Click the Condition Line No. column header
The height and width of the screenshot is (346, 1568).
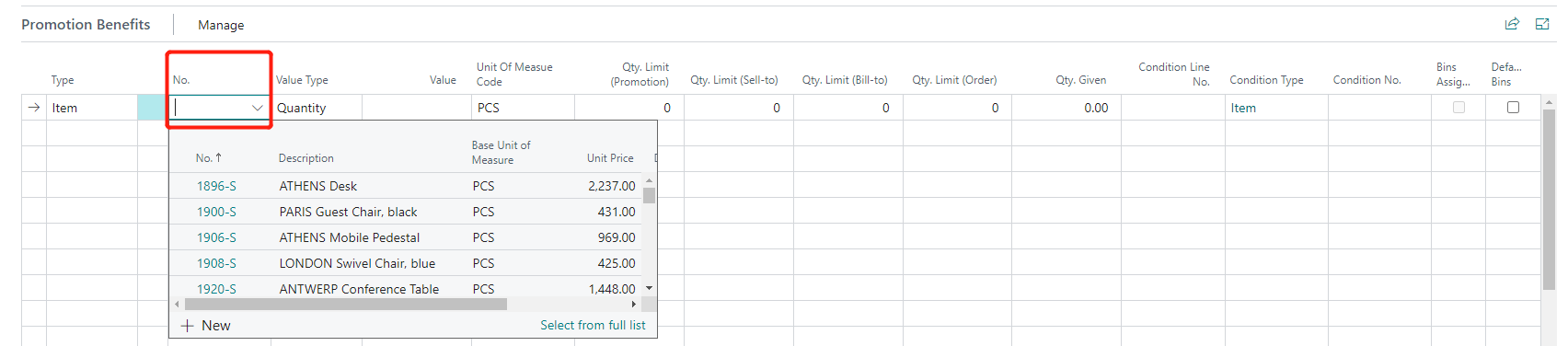[1174, 75]
